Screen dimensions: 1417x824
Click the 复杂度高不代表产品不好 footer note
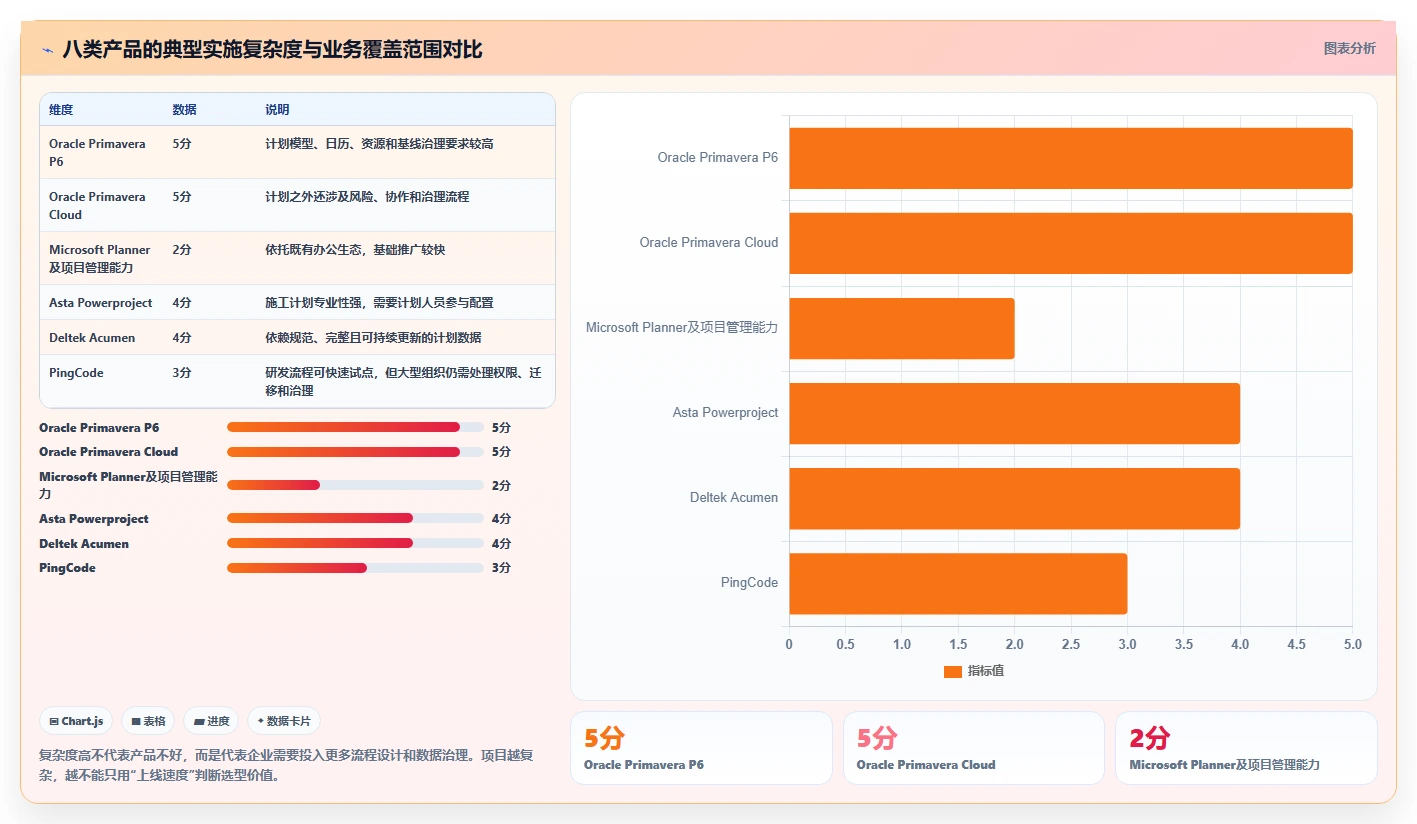pos(285,765)
